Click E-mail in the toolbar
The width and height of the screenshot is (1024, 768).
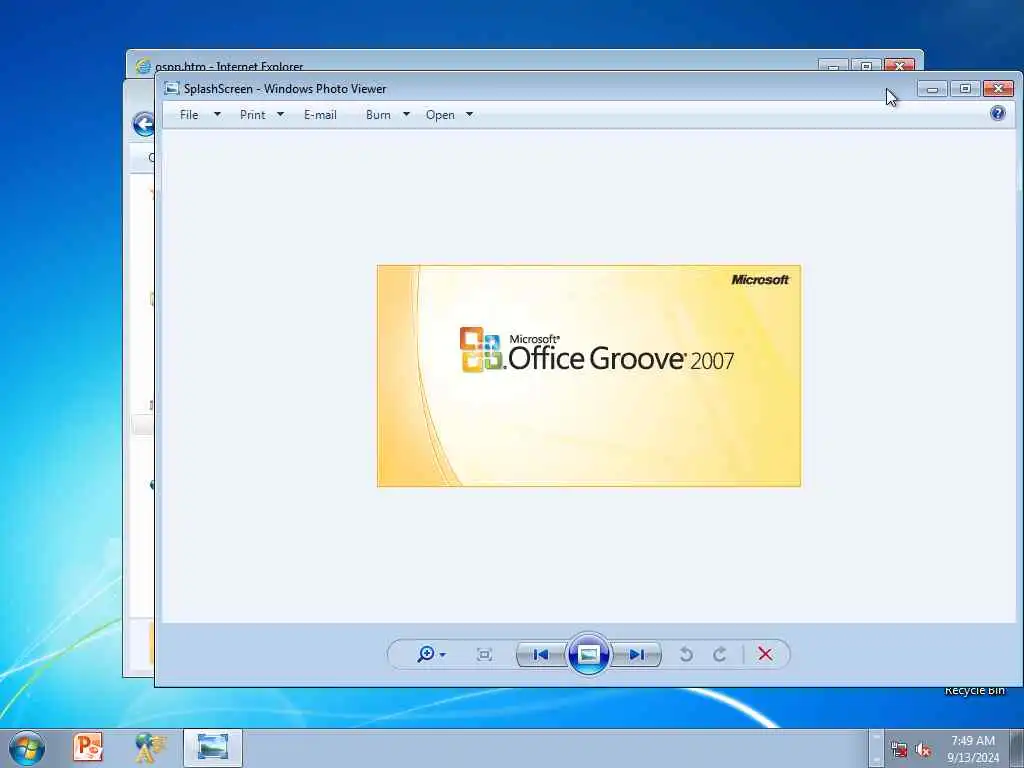[x=320, y=115]
